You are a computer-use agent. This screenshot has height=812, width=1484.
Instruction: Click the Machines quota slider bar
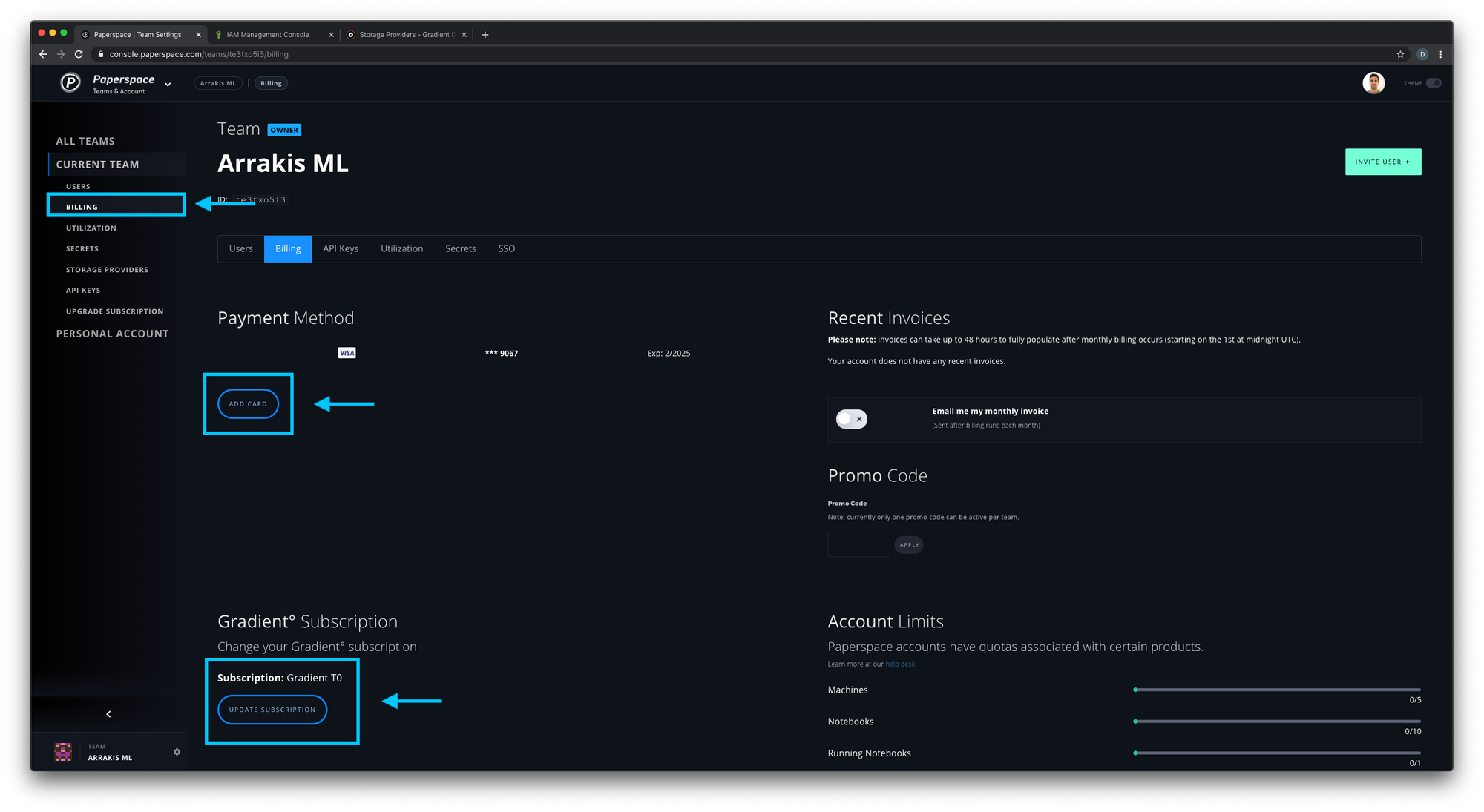coord(1276,690)
